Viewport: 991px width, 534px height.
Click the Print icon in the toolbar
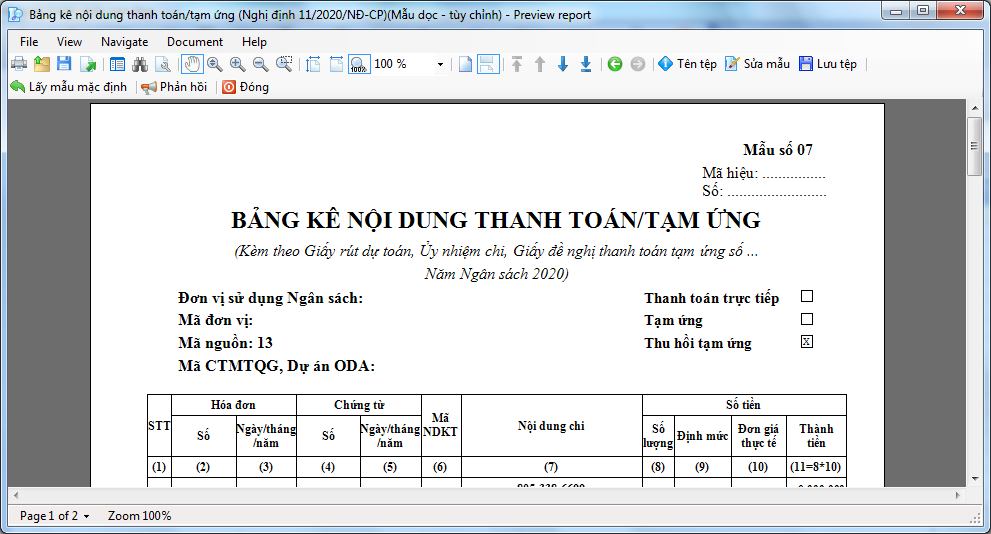(19, 64)
